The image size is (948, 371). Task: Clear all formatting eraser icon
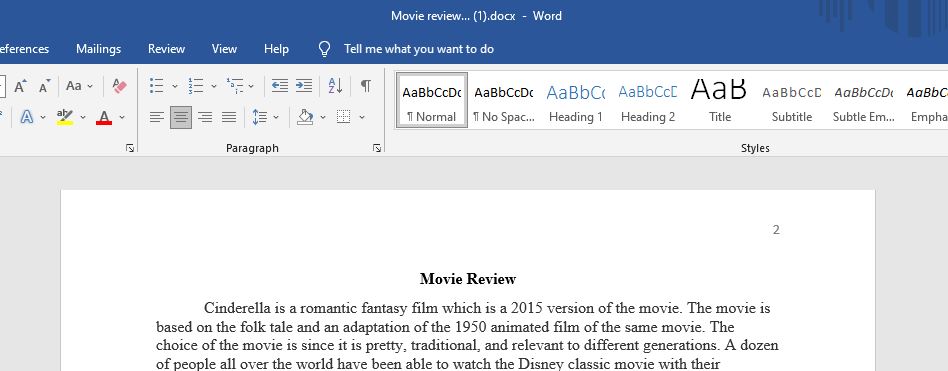(x=120, y=86)
